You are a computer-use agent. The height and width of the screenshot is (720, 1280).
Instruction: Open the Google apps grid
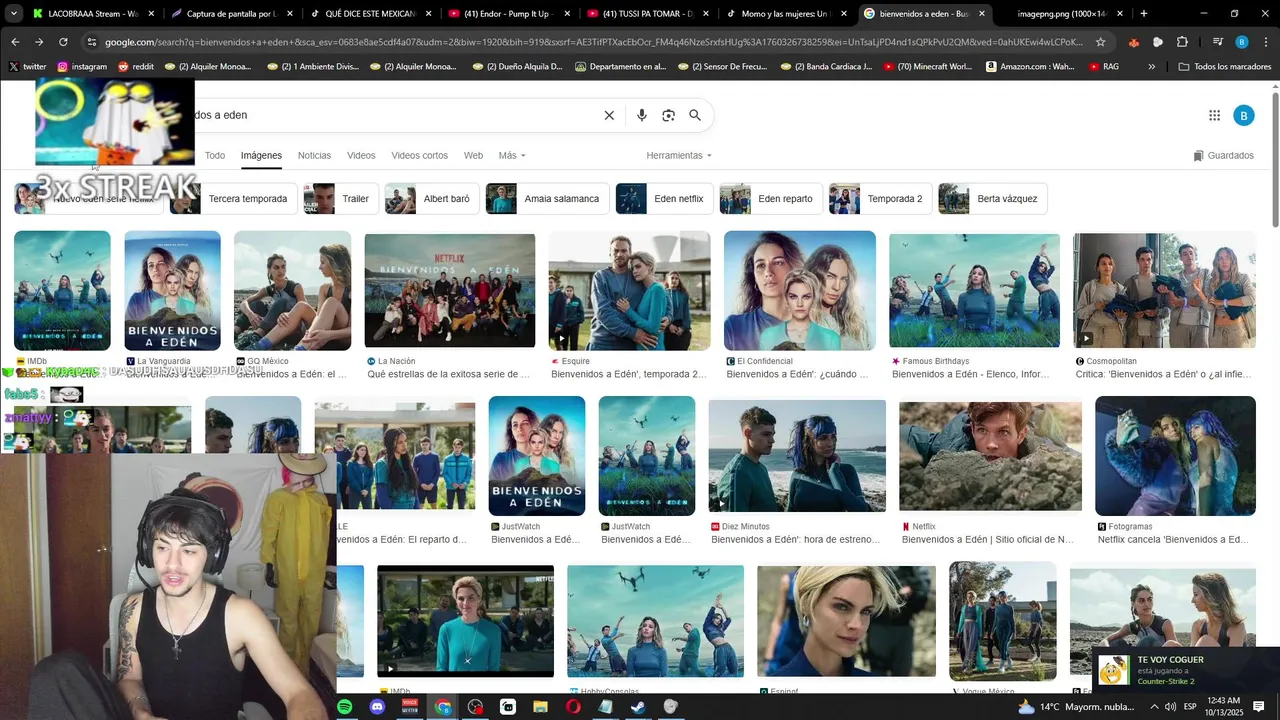[x=1214, y=115]
